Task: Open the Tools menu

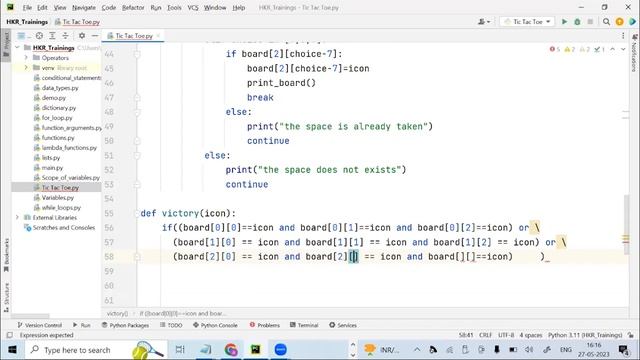Action: click(174, 7)
